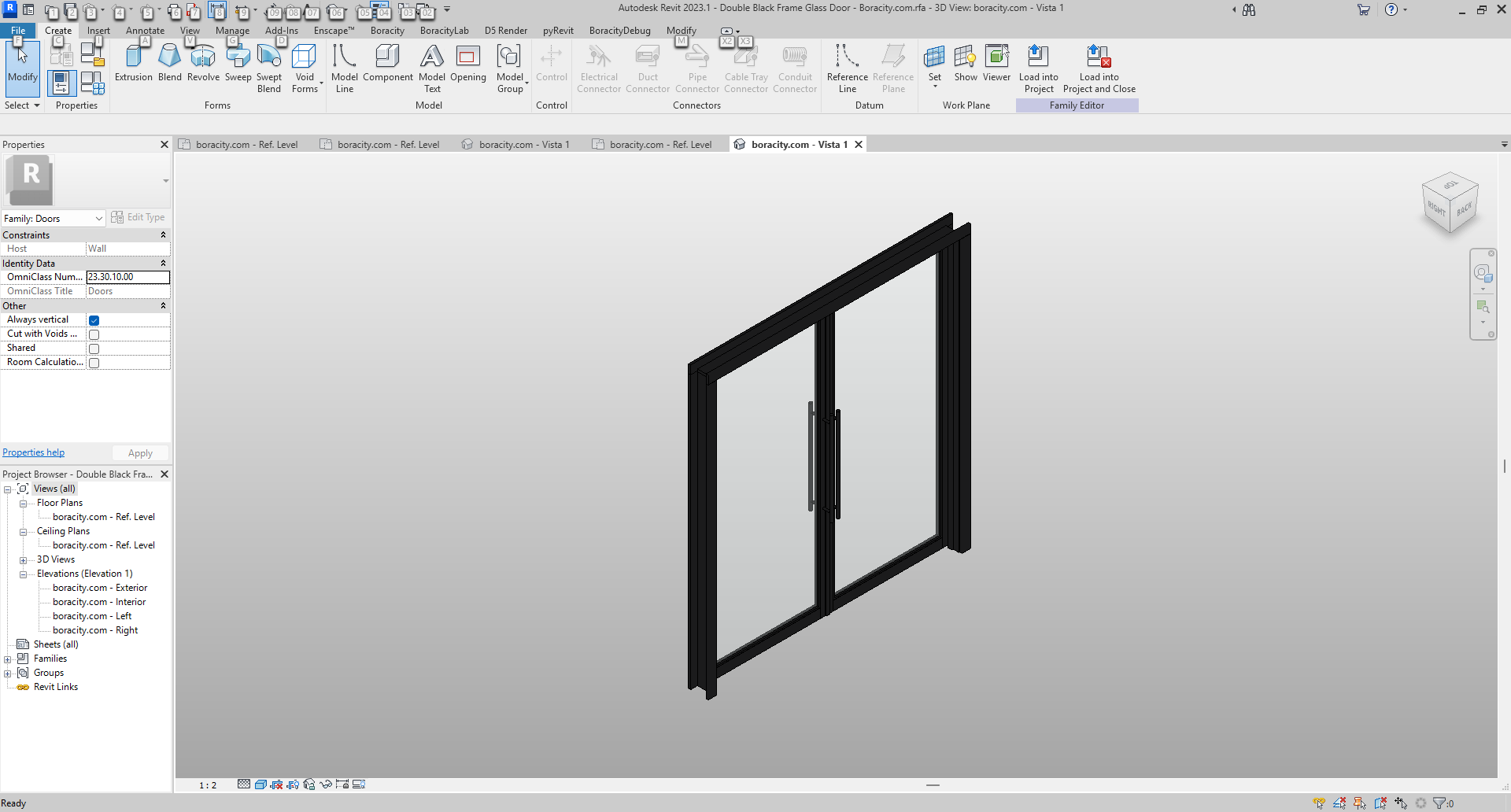Screen dimensions: 1511x812
Task: Open boracity.com - Left elevation view
Action: click(x=92, y=616)
